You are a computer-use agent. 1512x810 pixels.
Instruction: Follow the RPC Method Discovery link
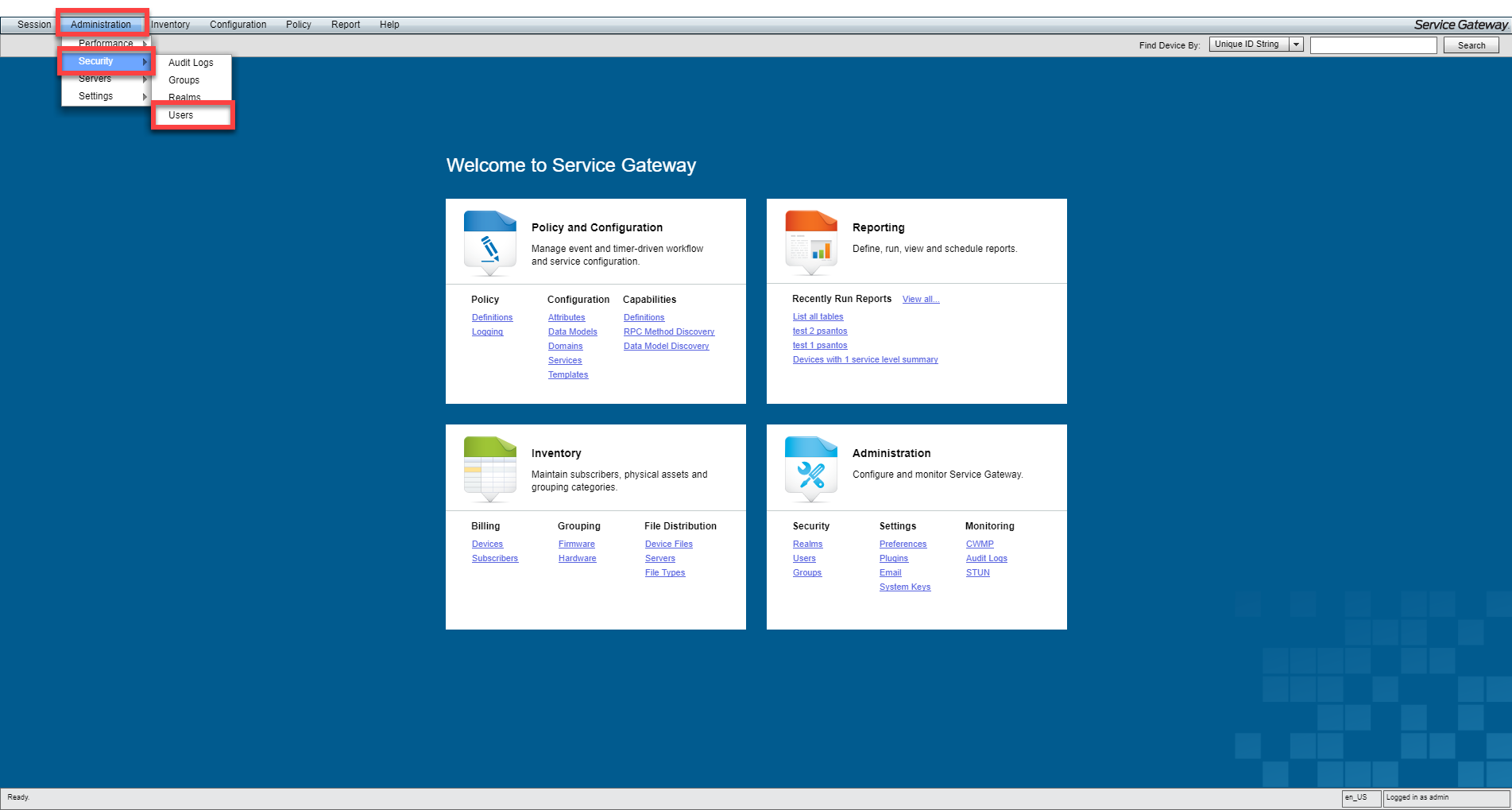(668, 332)
